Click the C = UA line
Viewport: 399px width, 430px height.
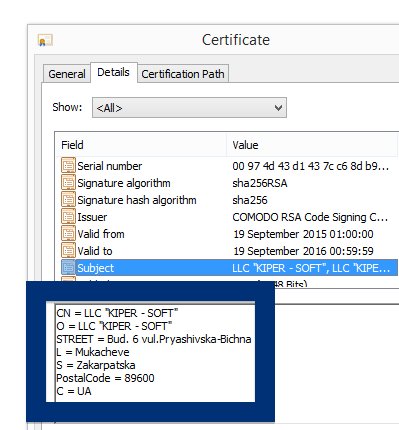[74, 391]
